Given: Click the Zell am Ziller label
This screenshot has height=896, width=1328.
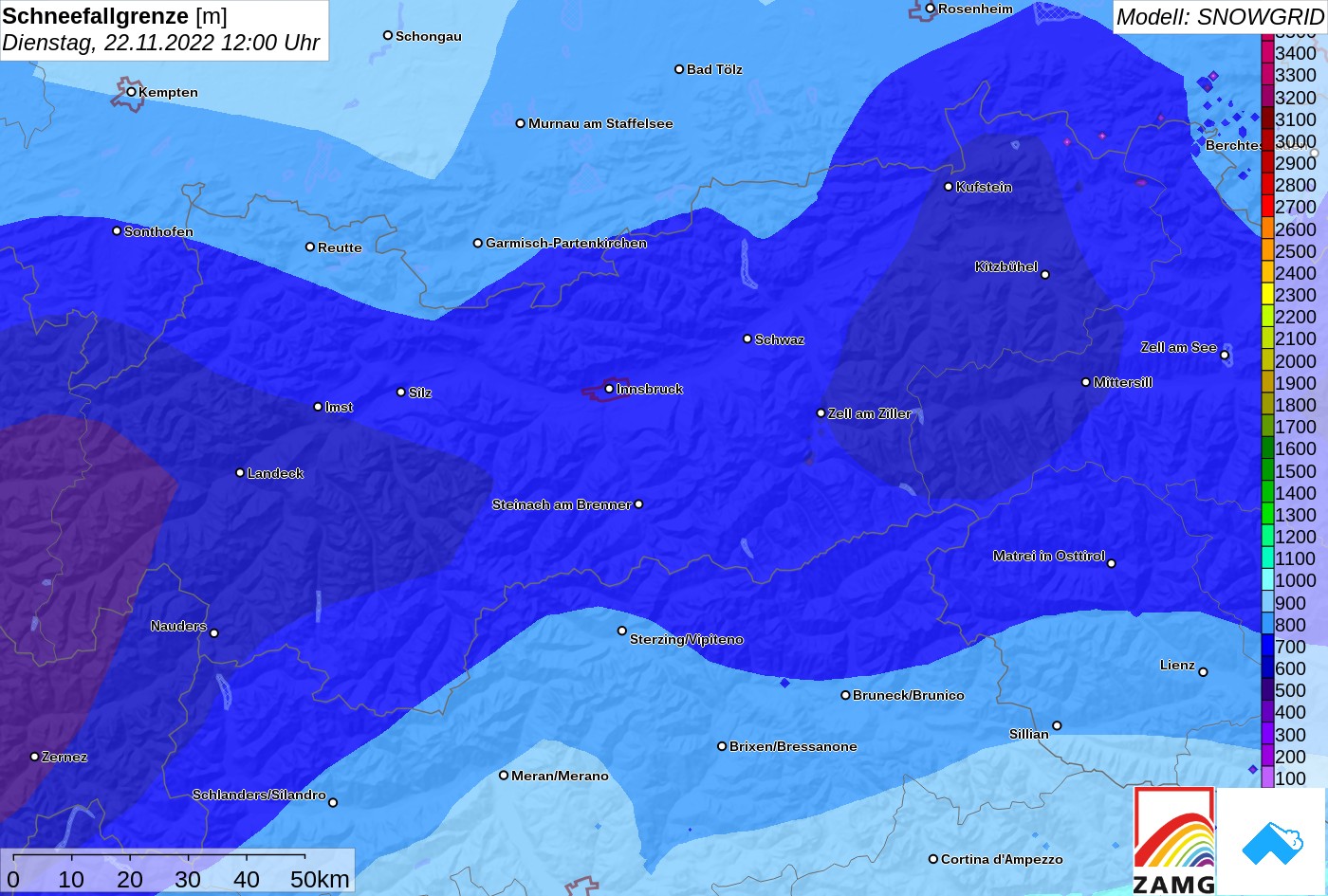Looking at the screenshot, I should [x=870, y=413].
